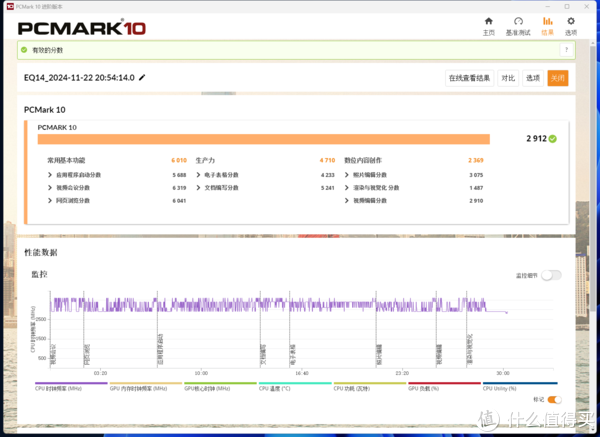Image resolution: width=600 pixels, height=437 pixels.
Task: Click the 应用程序启动 marker in the chart
Action: click(161, 349)
